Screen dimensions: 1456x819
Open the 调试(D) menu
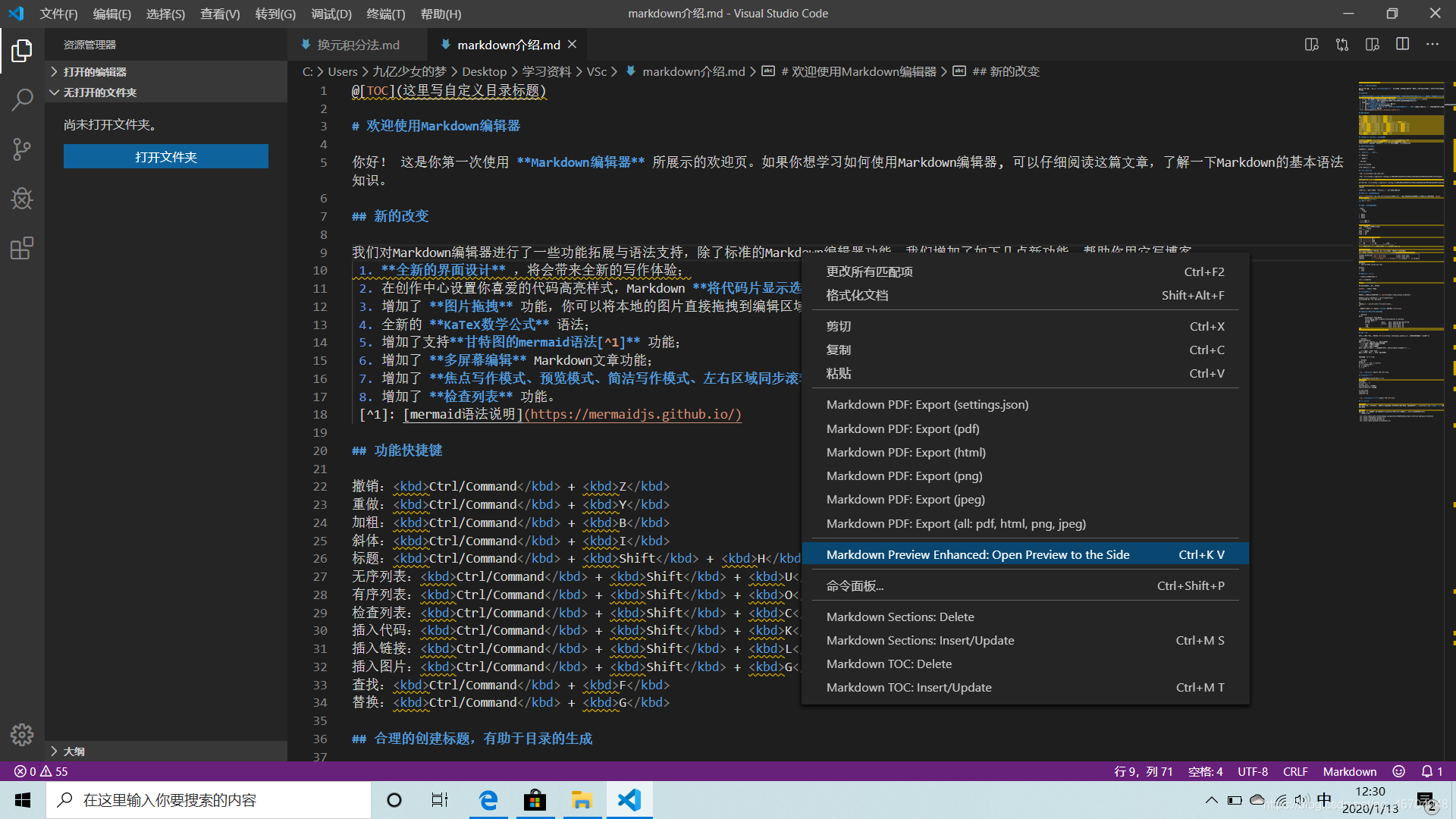click(331, 14)
